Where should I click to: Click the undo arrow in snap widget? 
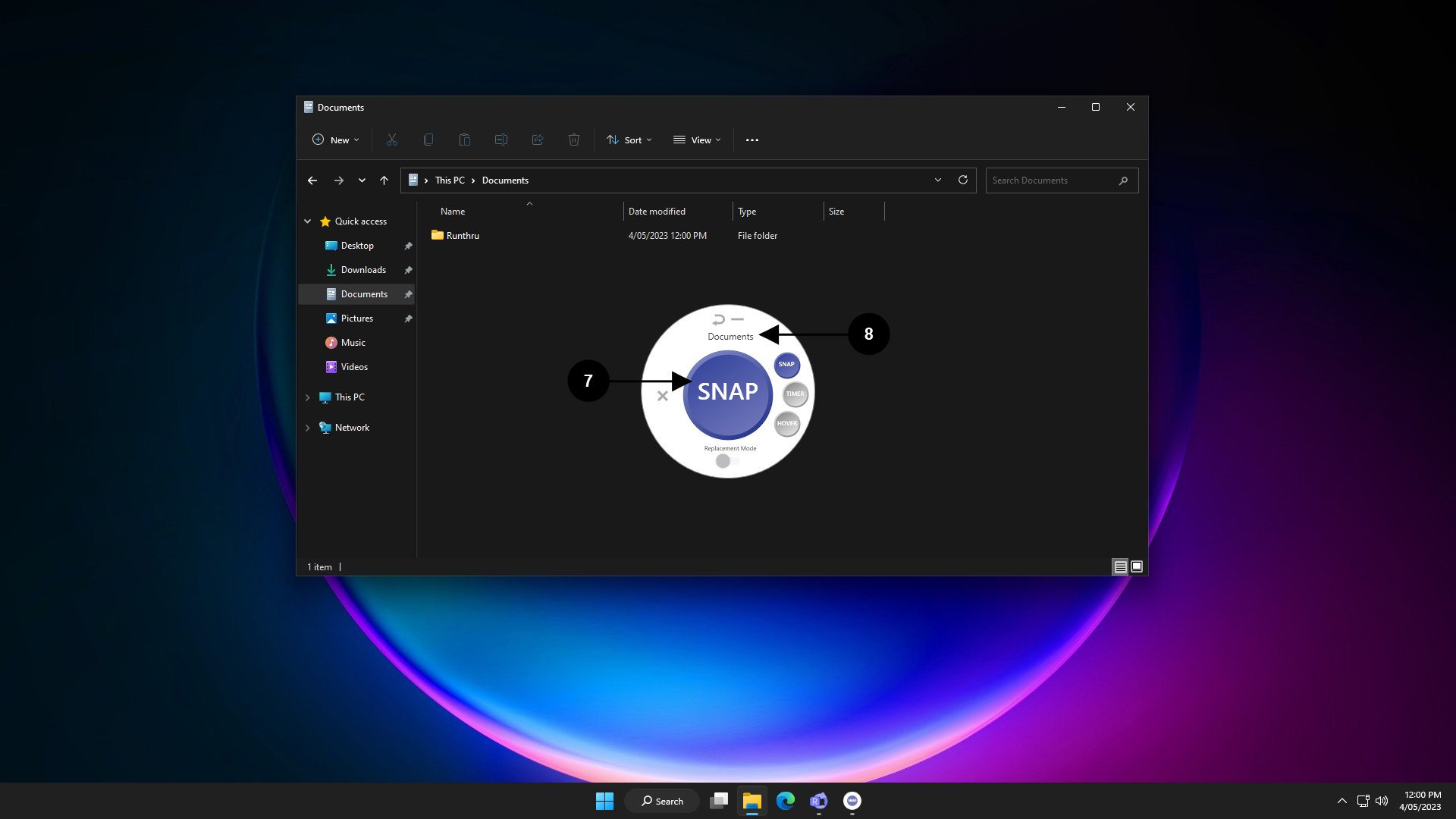718,320
